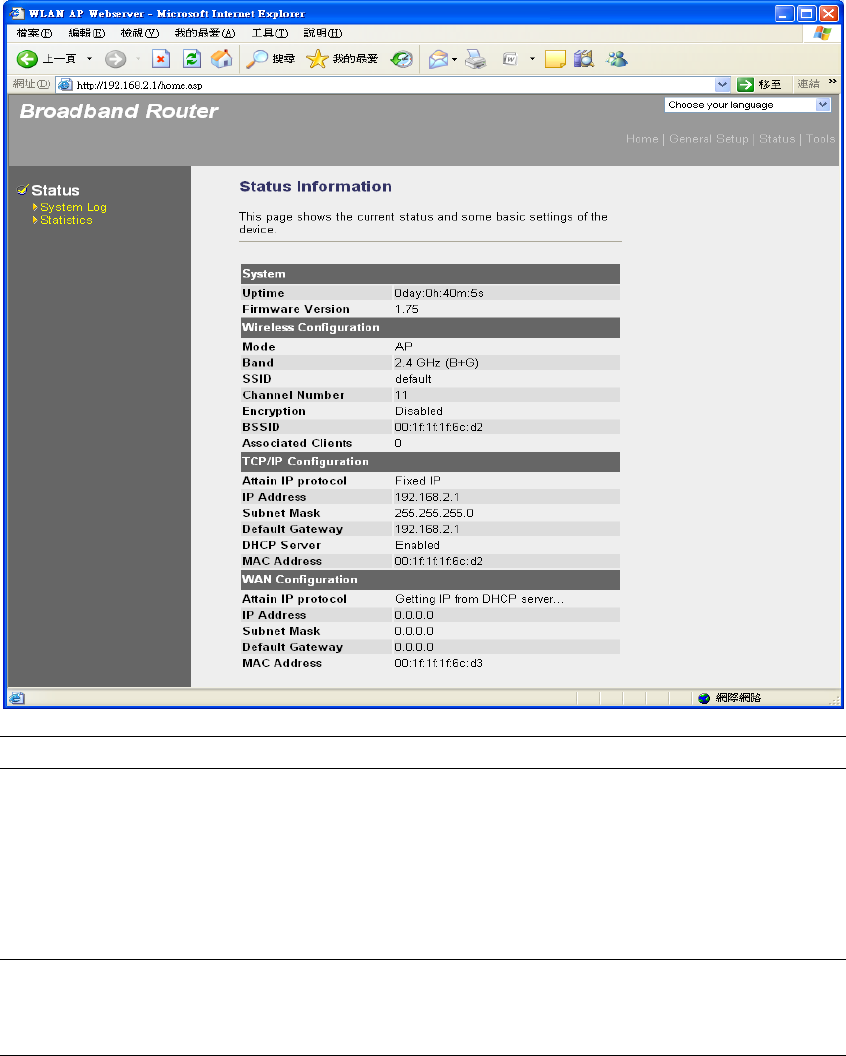Viewport: 846px width, 1056px height.
Task: Click the WAN MAC Address 00:1f:1f:1f:6c:d3
Action: (x=438, y=663)
